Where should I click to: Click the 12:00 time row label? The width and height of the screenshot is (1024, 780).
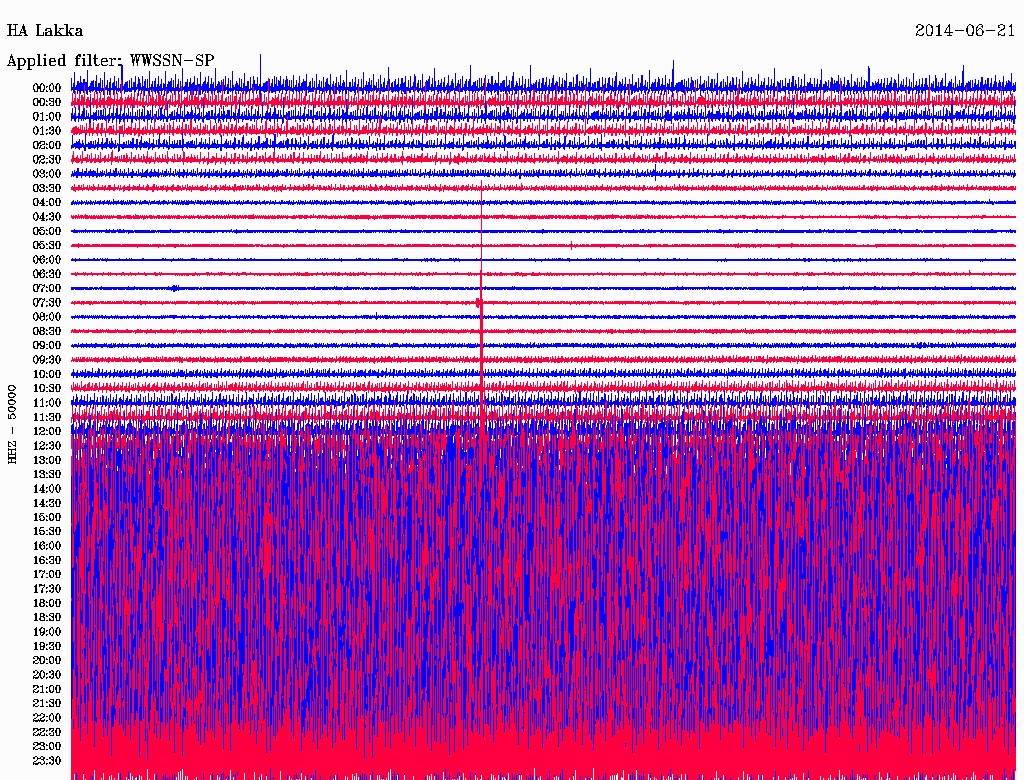[x=47, y=431]
